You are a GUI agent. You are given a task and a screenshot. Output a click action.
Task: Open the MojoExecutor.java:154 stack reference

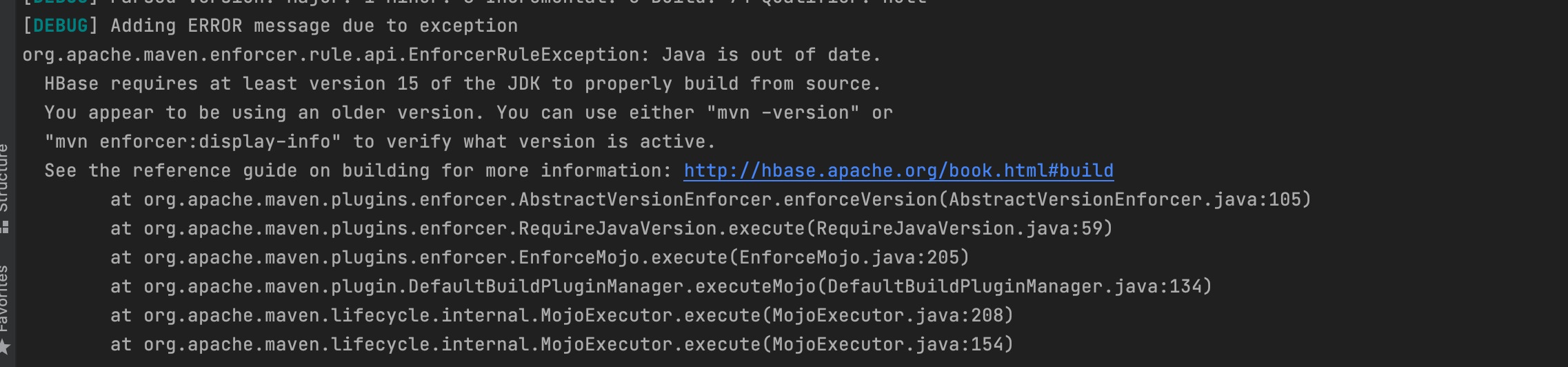click(889, 344)
